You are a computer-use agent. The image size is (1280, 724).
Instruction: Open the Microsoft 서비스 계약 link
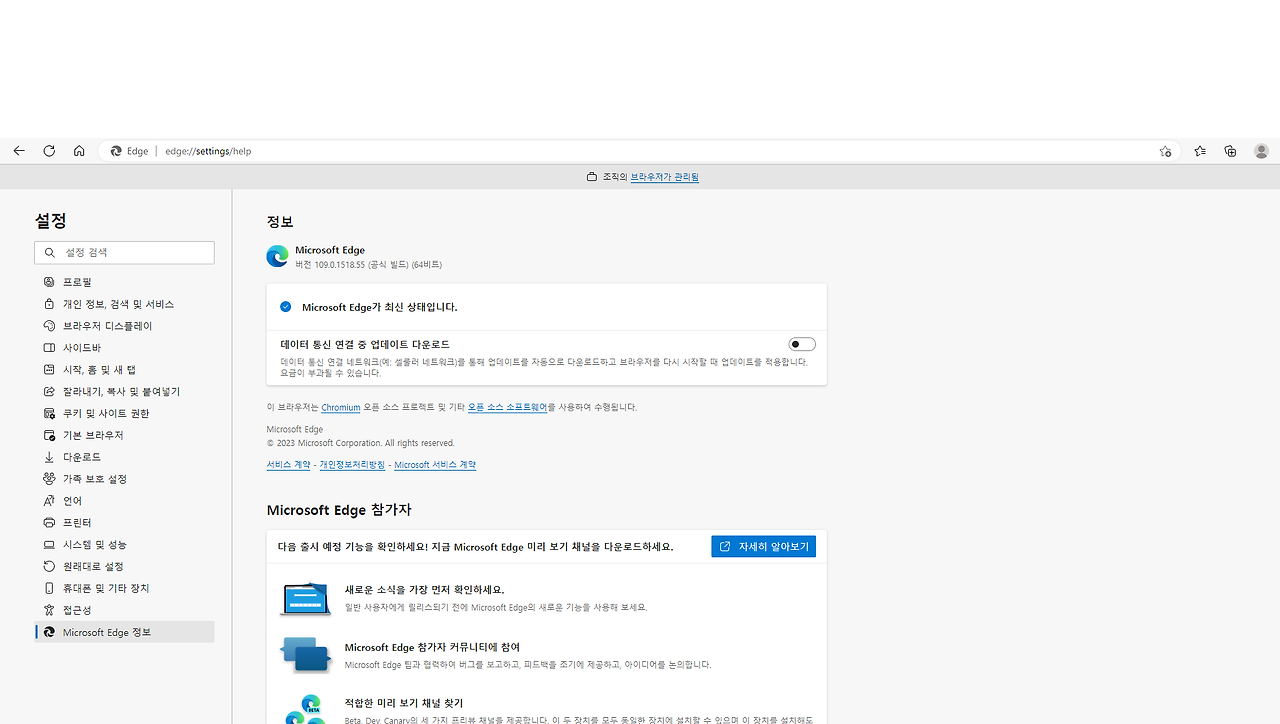point(435,465)
